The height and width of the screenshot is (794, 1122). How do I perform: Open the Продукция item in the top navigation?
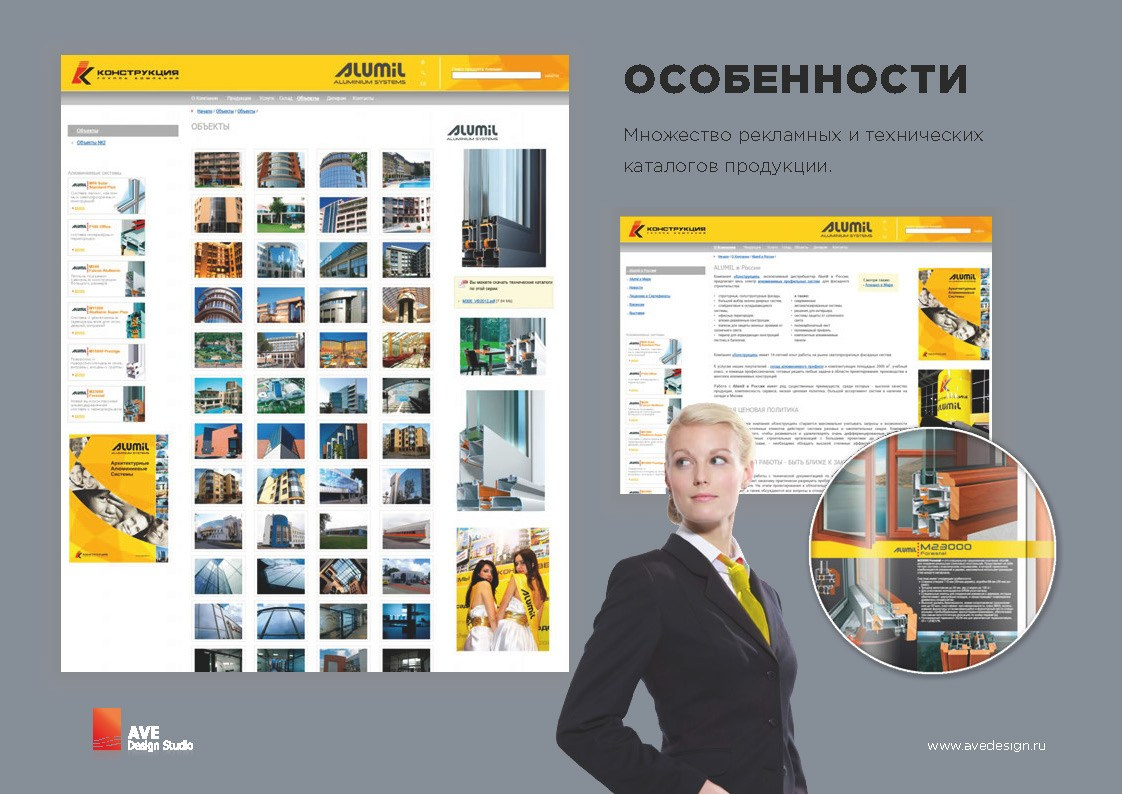click(240, 97)
